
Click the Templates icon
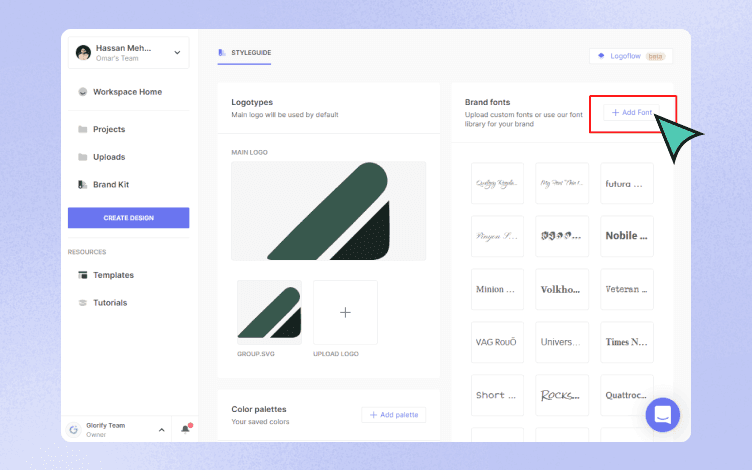pos(82,275)
